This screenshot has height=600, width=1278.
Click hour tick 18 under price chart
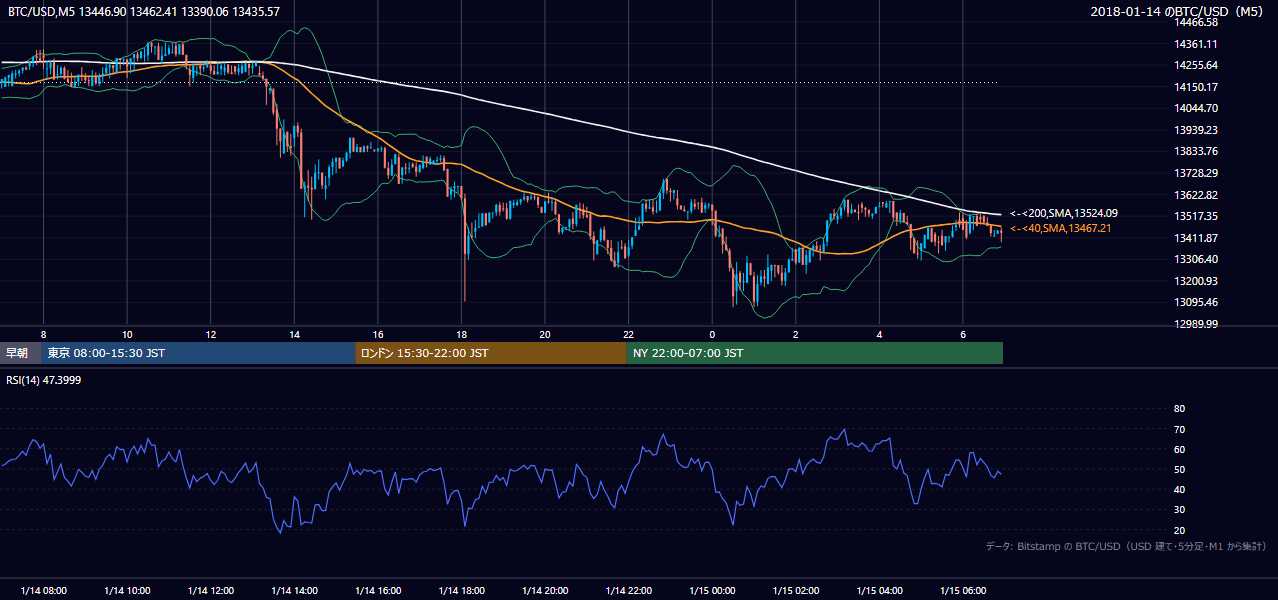coord(461,334)
